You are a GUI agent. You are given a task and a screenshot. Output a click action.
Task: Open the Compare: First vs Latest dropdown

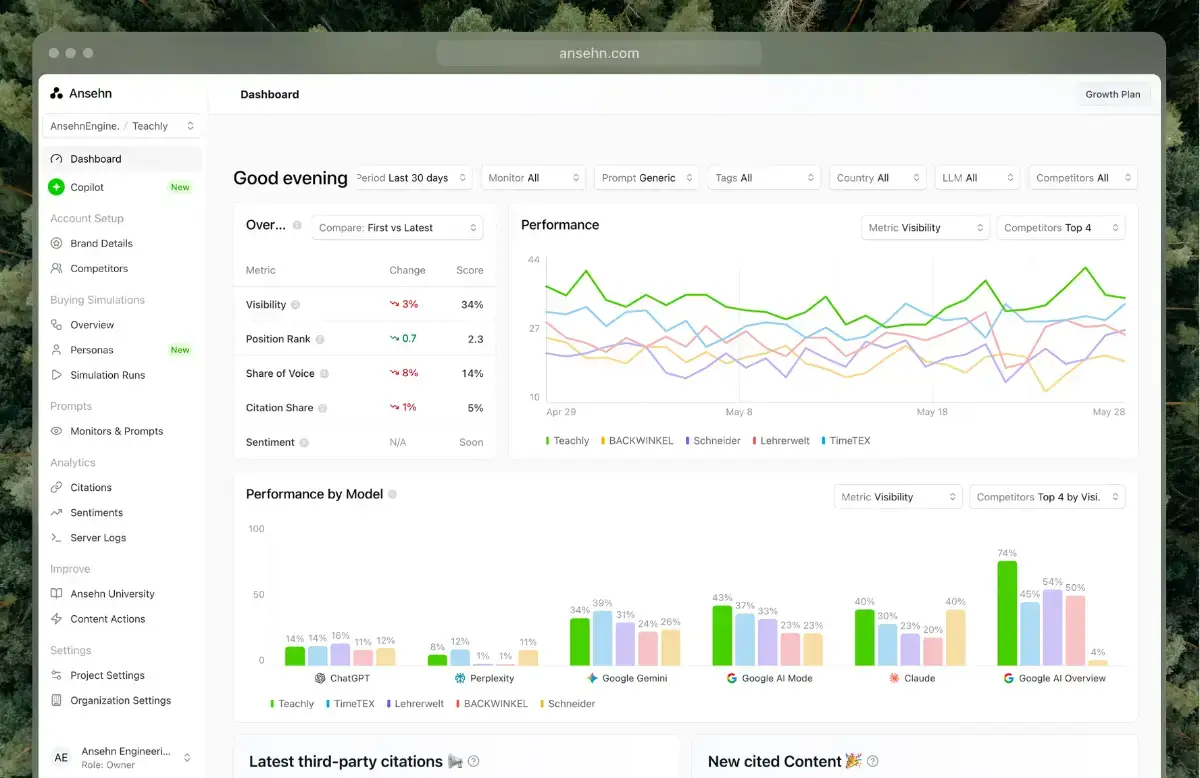click(x=397, y=228)
